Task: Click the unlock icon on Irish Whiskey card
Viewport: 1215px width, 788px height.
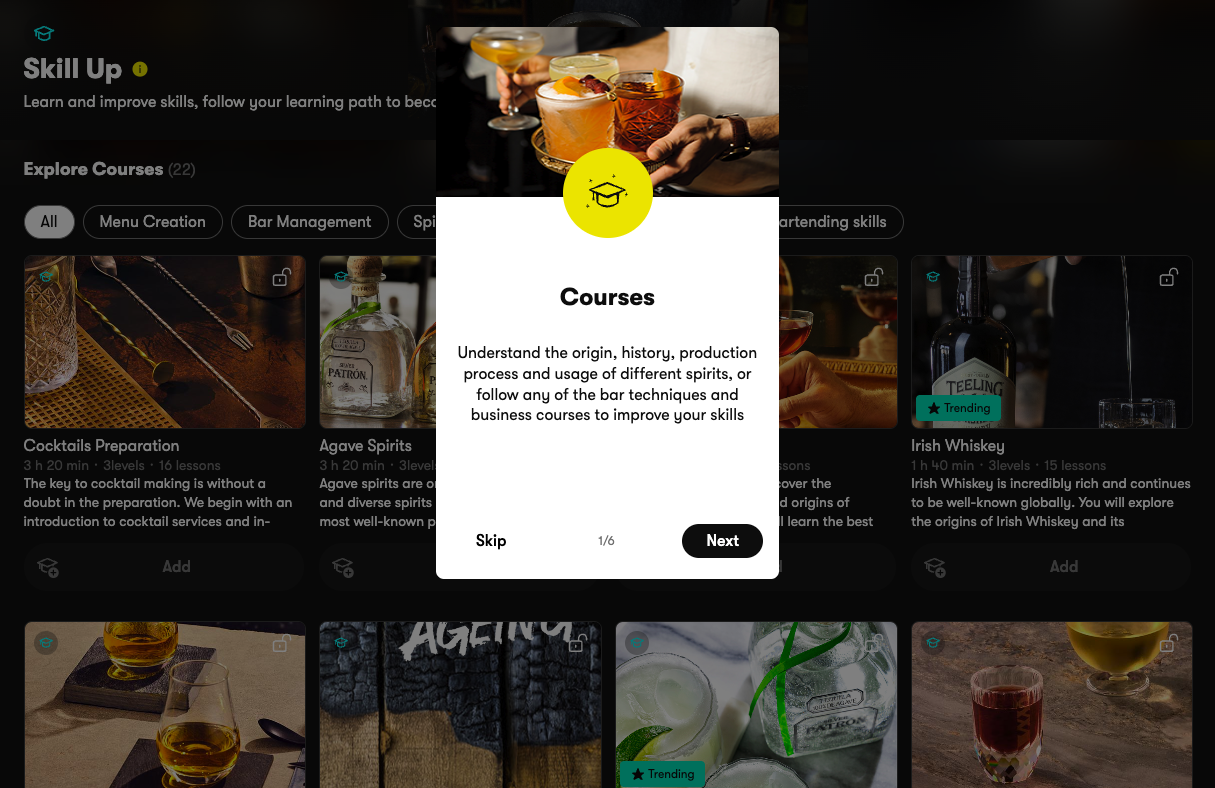Action: click(1168, 277)
